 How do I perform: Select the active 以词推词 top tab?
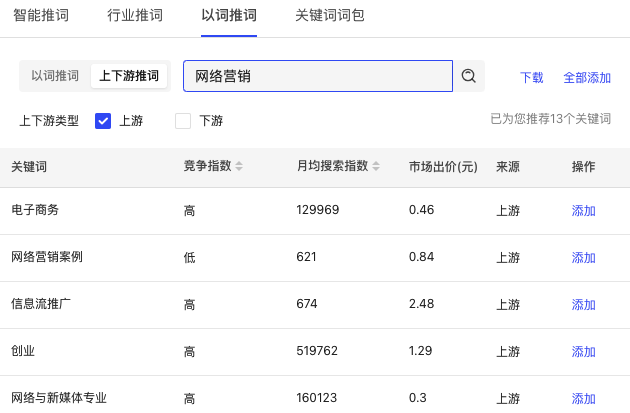coord(229,16)
